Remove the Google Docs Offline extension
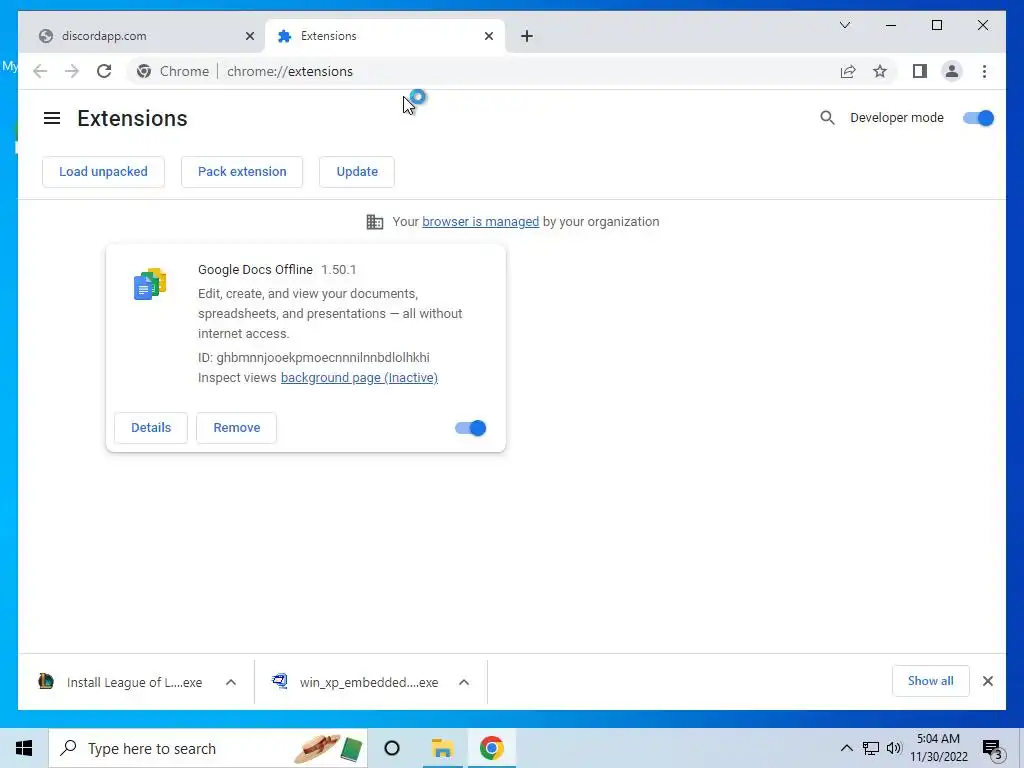Viewport: 1024px width, 768px height. coord(236,428)
